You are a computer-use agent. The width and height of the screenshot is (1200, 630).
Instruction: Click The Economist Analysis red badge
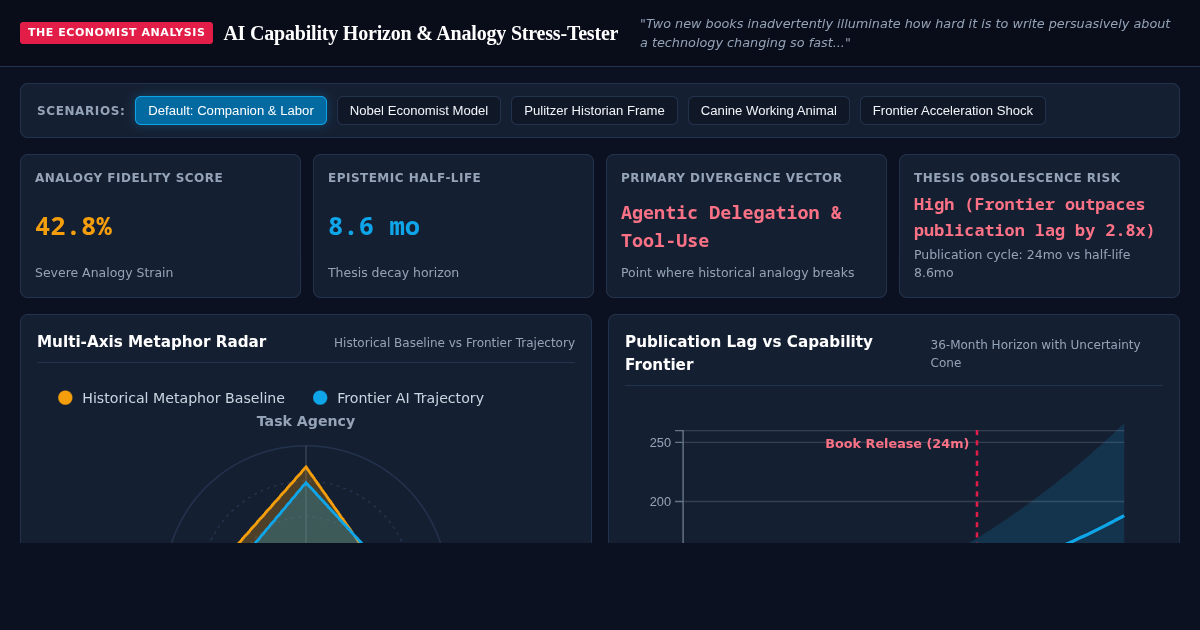pos(116,33)
